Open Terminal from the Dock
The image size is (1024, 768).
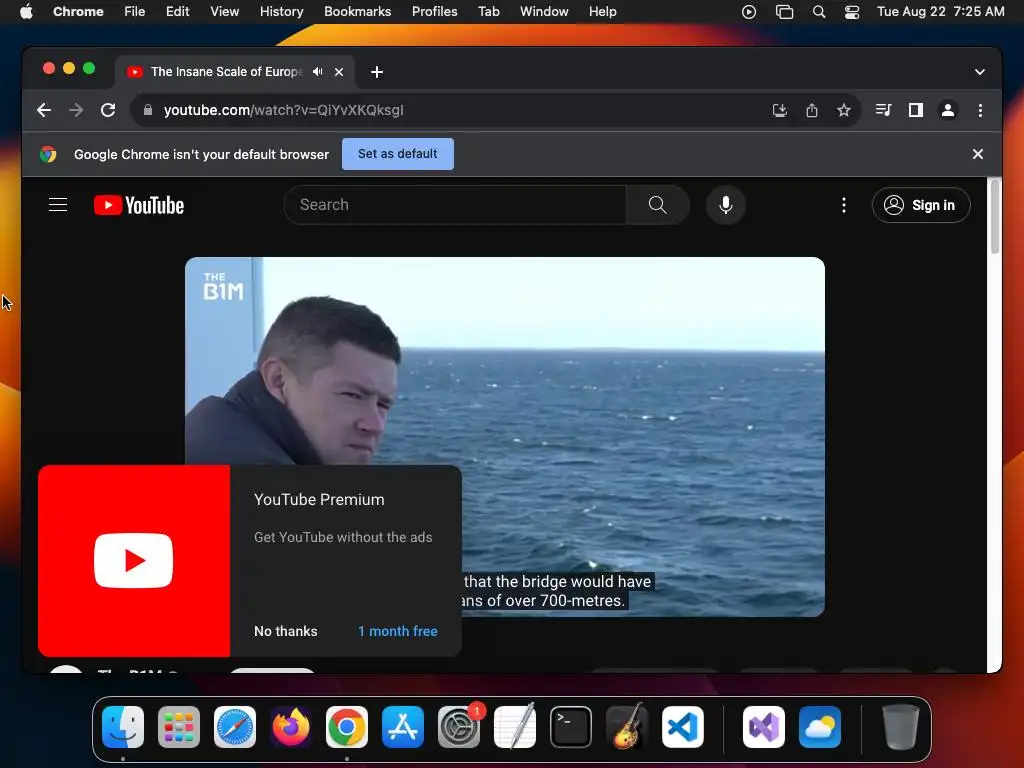coord(571,727)
